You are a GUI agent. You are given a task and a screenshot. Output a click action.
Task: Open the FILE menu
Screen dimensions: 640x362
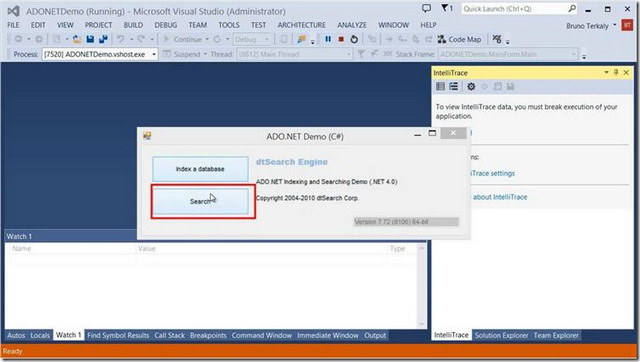click(13, 25)
